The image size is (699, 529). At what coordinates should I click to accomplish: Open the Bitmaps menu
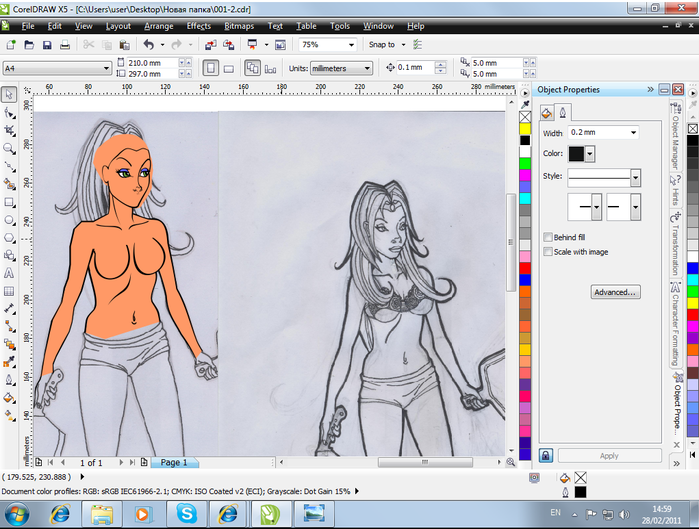tap(239, 25)
